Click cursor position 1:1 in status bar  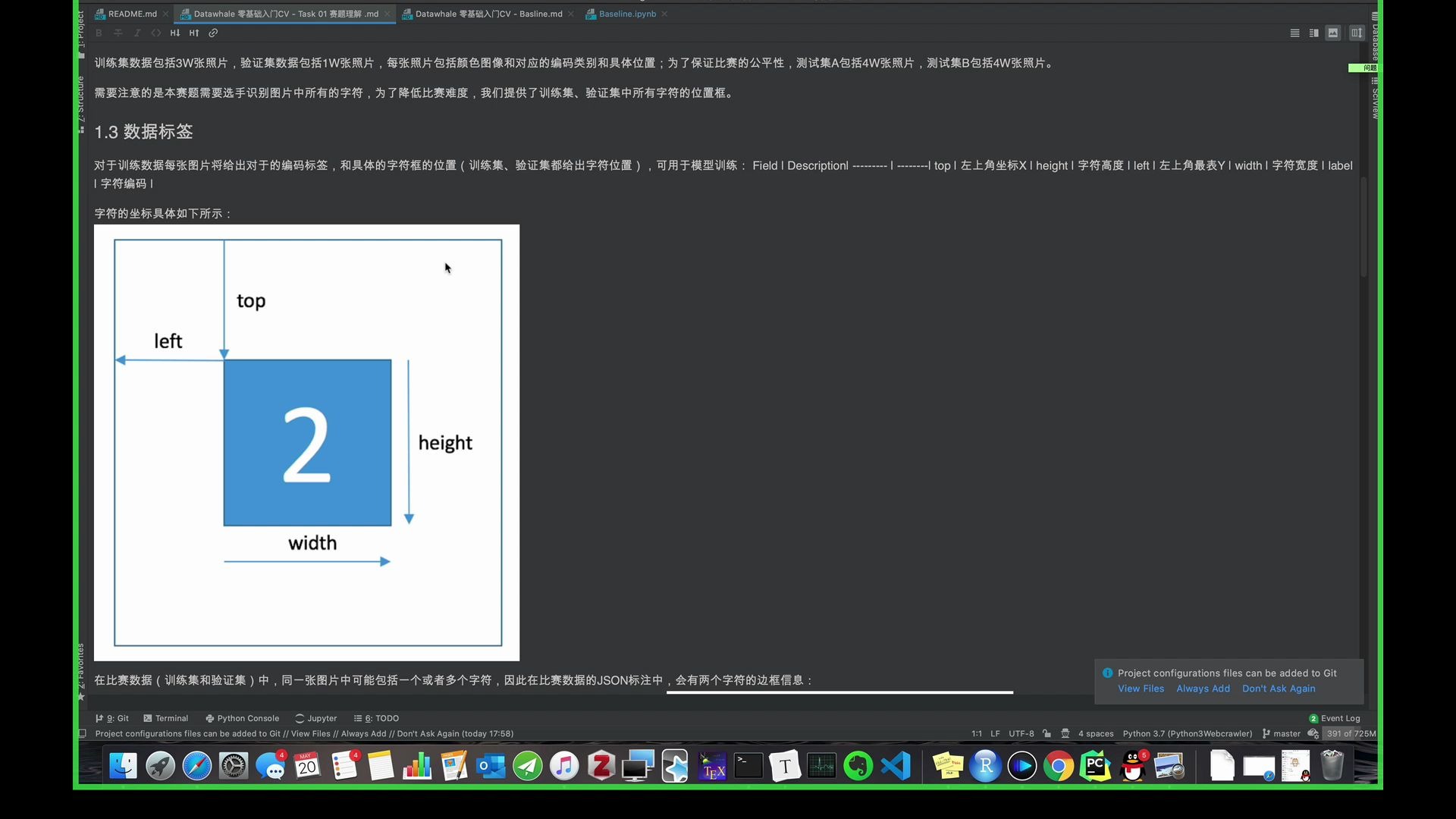point(977,733)
